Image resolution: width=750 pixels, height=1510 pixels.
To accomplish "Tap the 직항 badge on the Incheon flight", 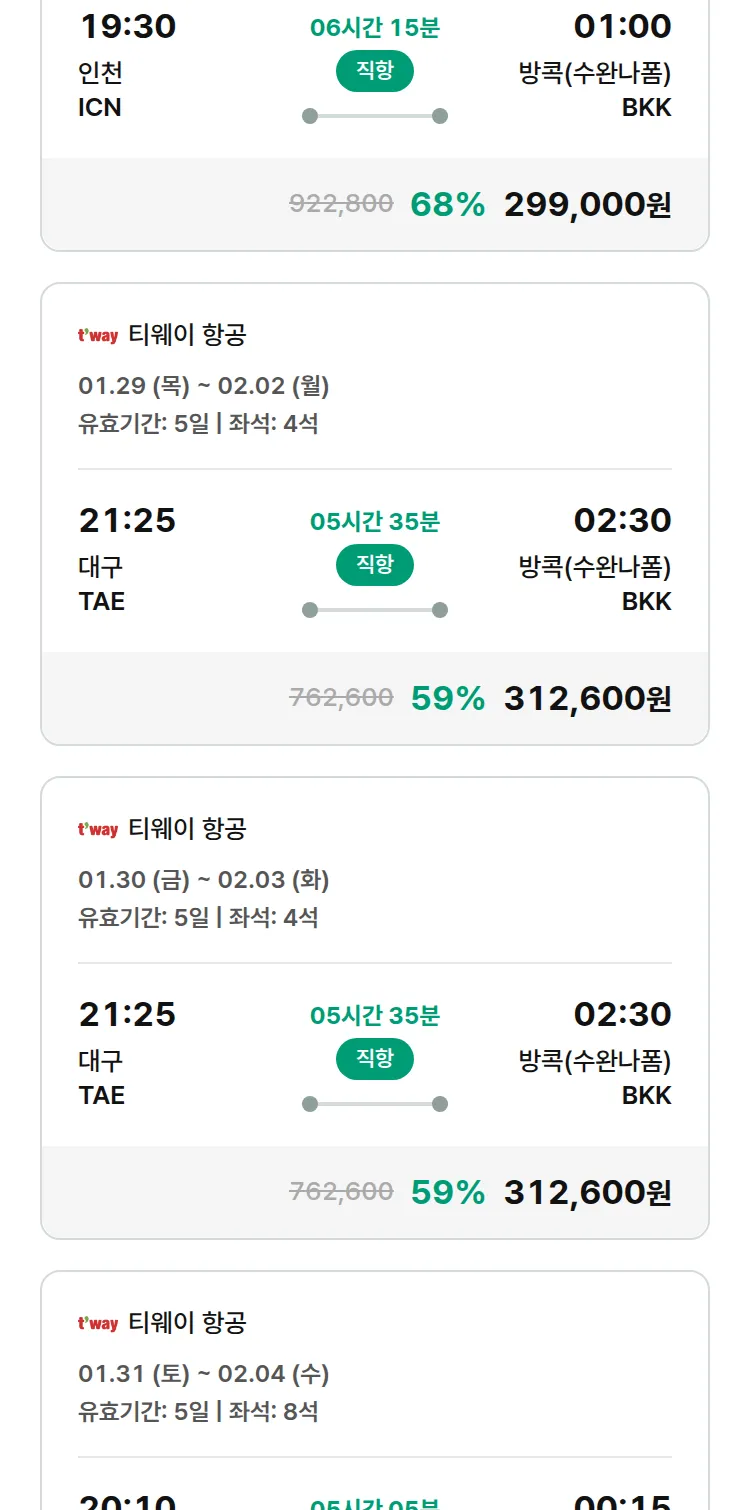I will tap(375, 71).
